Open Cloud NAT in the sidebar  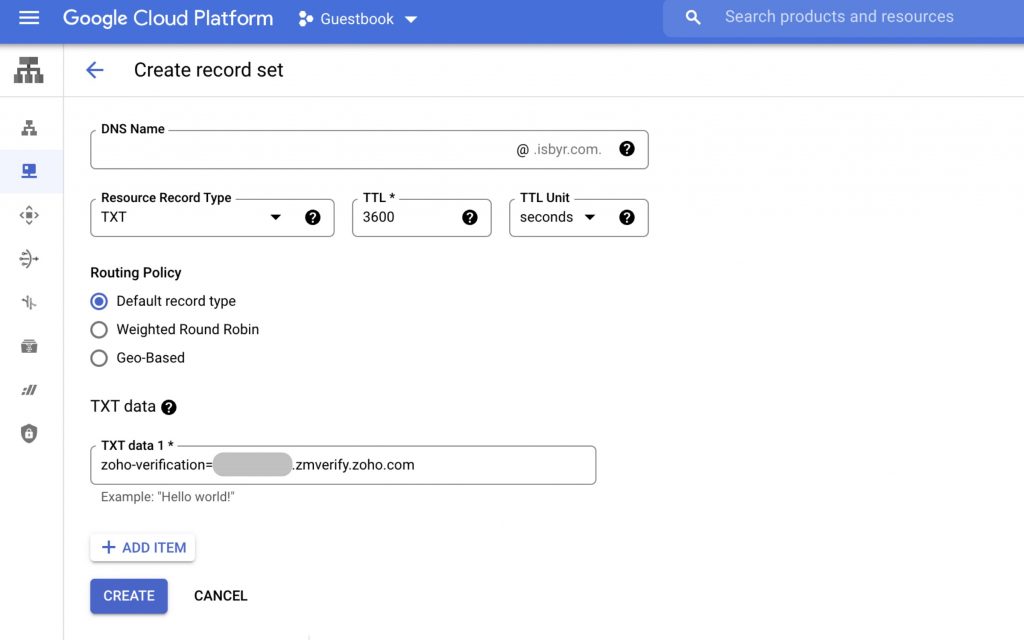coord(29,259)
